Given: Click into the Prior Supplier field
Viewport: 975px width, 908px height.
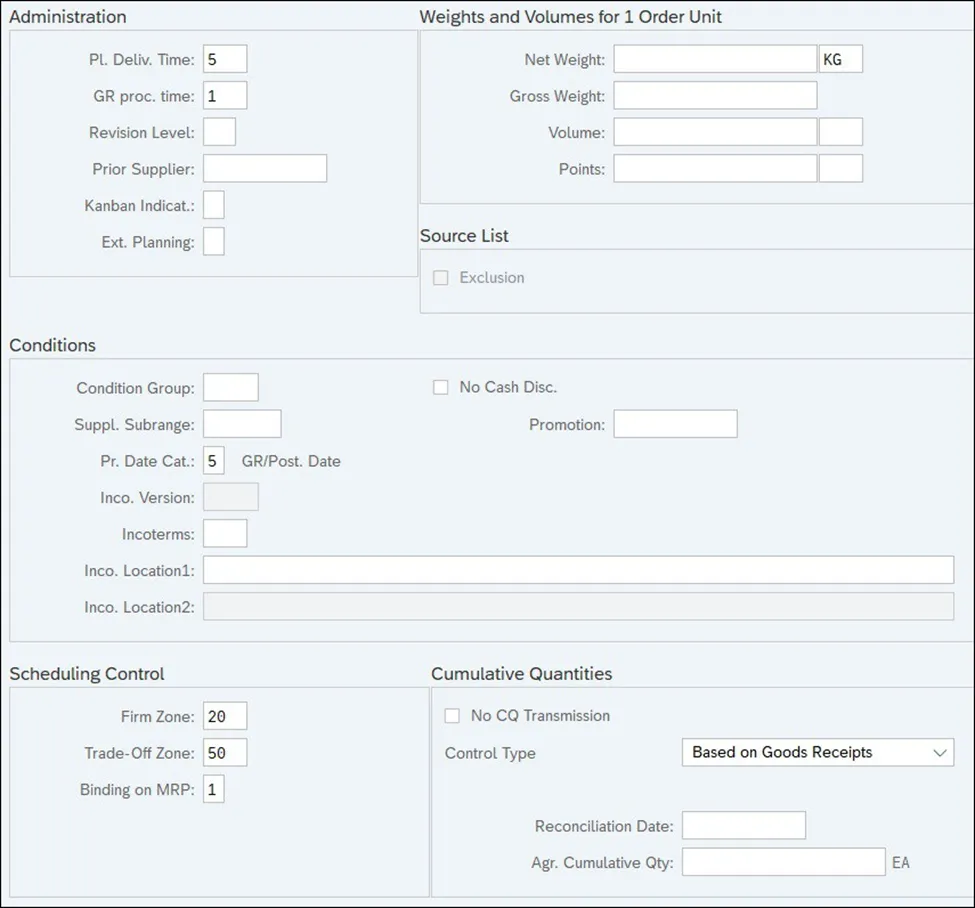Looking at the screenshot, I should pyautogui.click(x=265, y=169).
